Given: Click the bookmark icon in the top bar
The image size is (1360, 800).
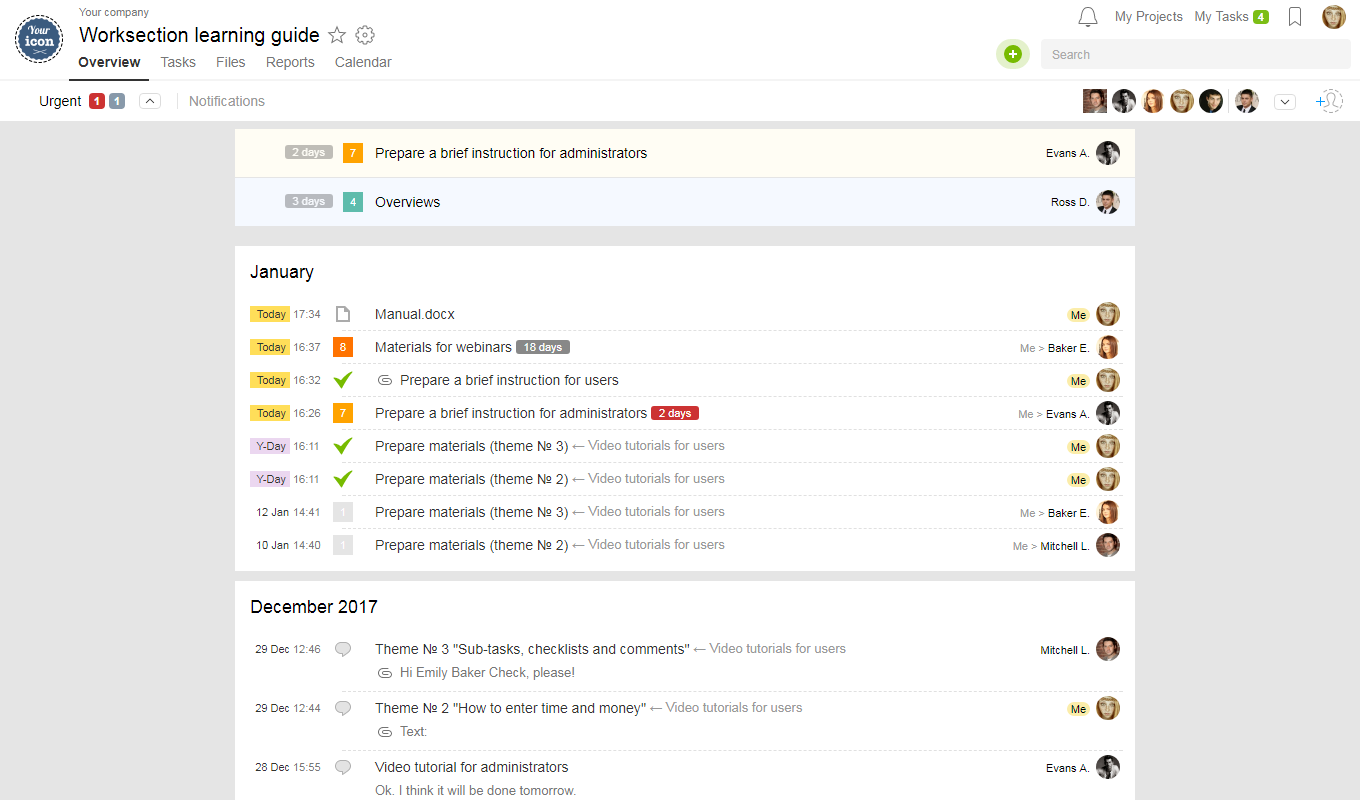Looking at the screenshot, I should coord(1295,16).
